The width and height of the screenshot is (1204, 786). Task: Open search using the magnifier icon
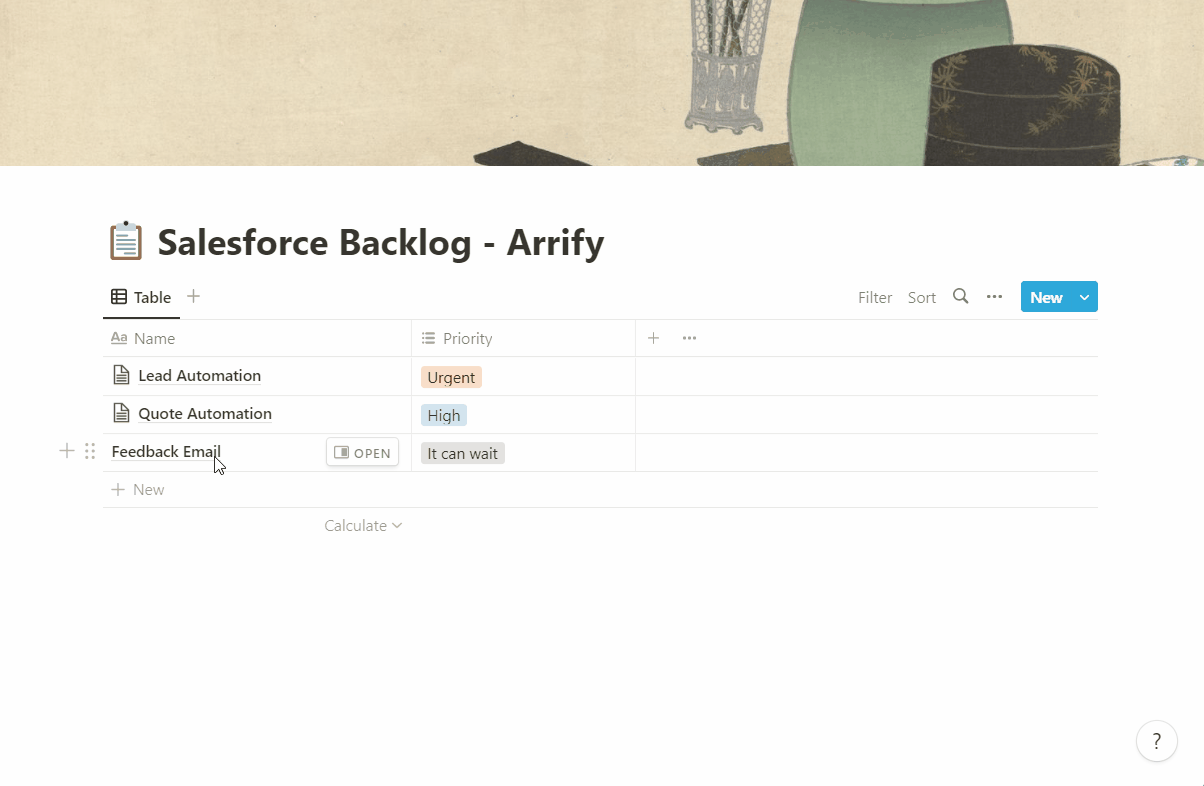pos(960,296)
